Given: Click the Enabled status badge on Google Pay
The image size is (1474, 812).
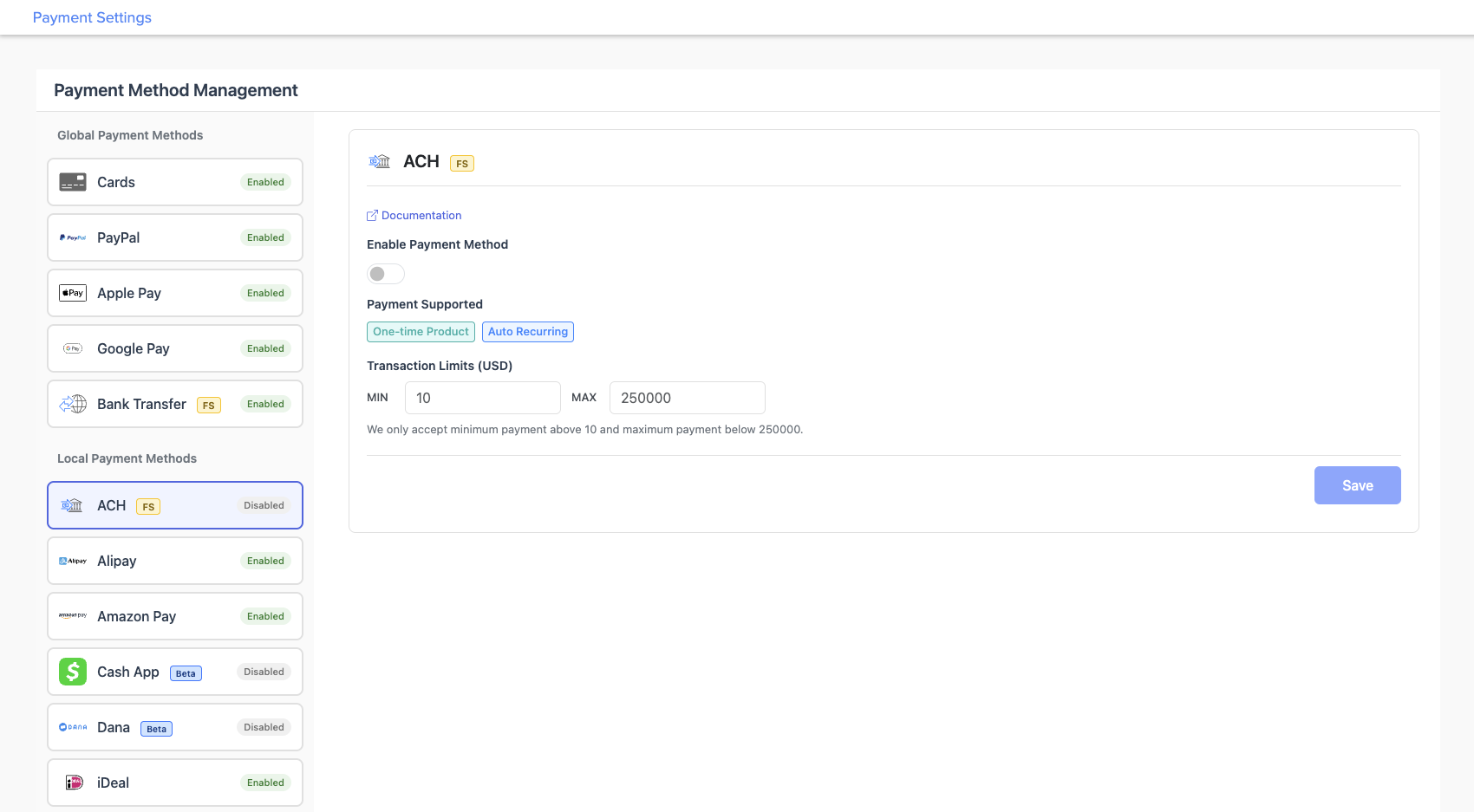Looking at the screenshot, I should pyautogui.click(x=265, y=348).
